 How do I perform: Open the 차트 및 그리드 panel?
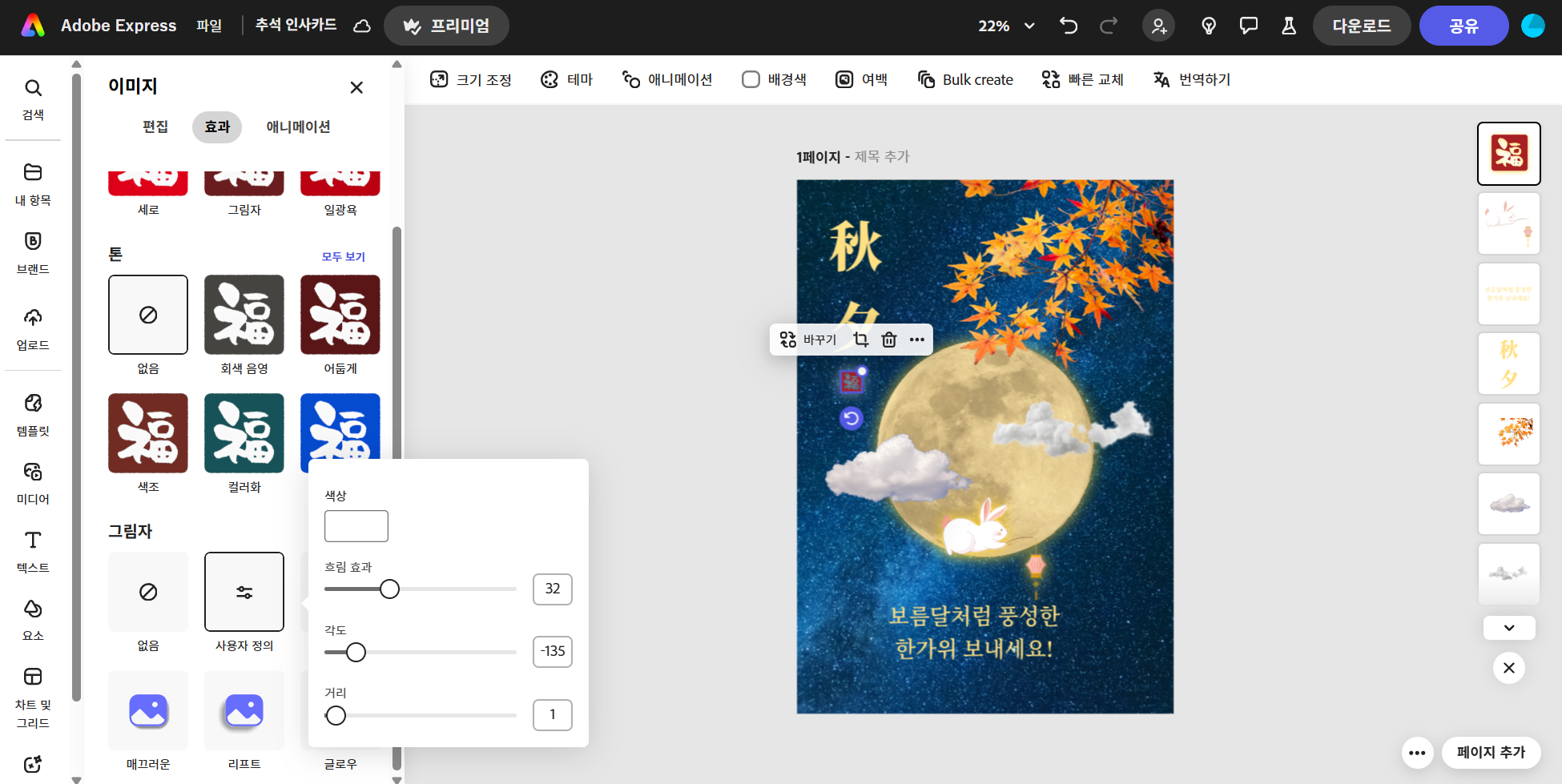(33, 698)
